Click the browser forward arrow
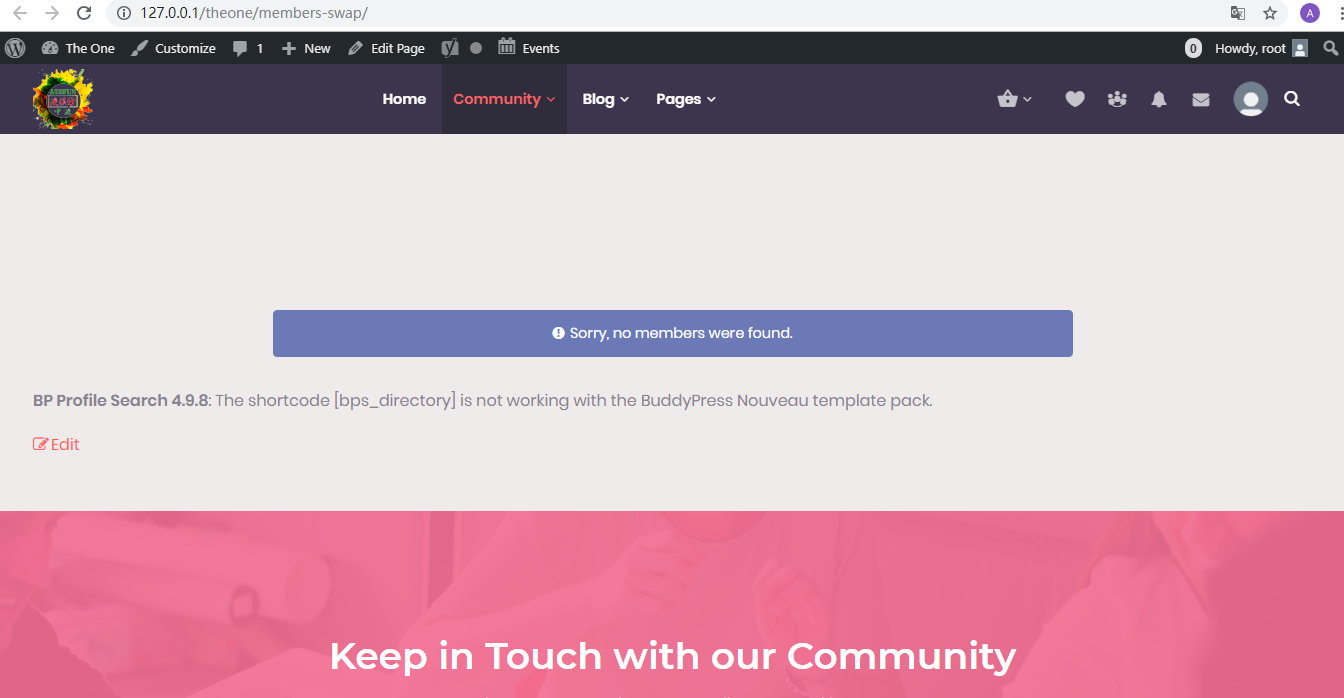The height and width of the screenshot is (698, 1344). coord(52,13)
